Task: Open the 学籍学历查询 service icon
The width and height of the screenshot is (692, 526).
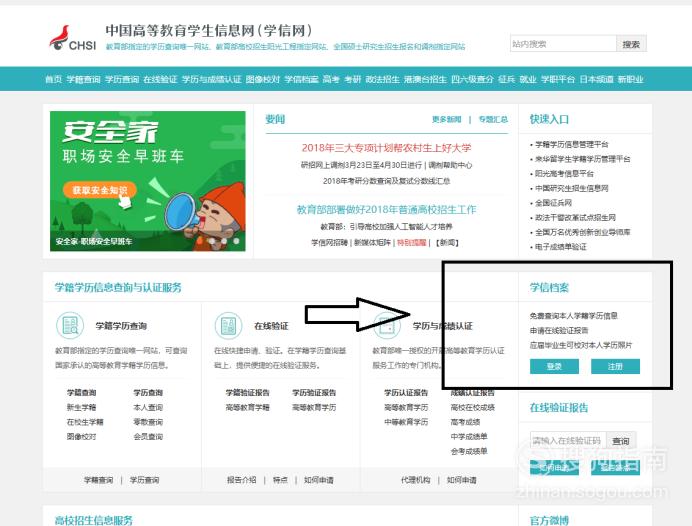Action: point(70,326)
